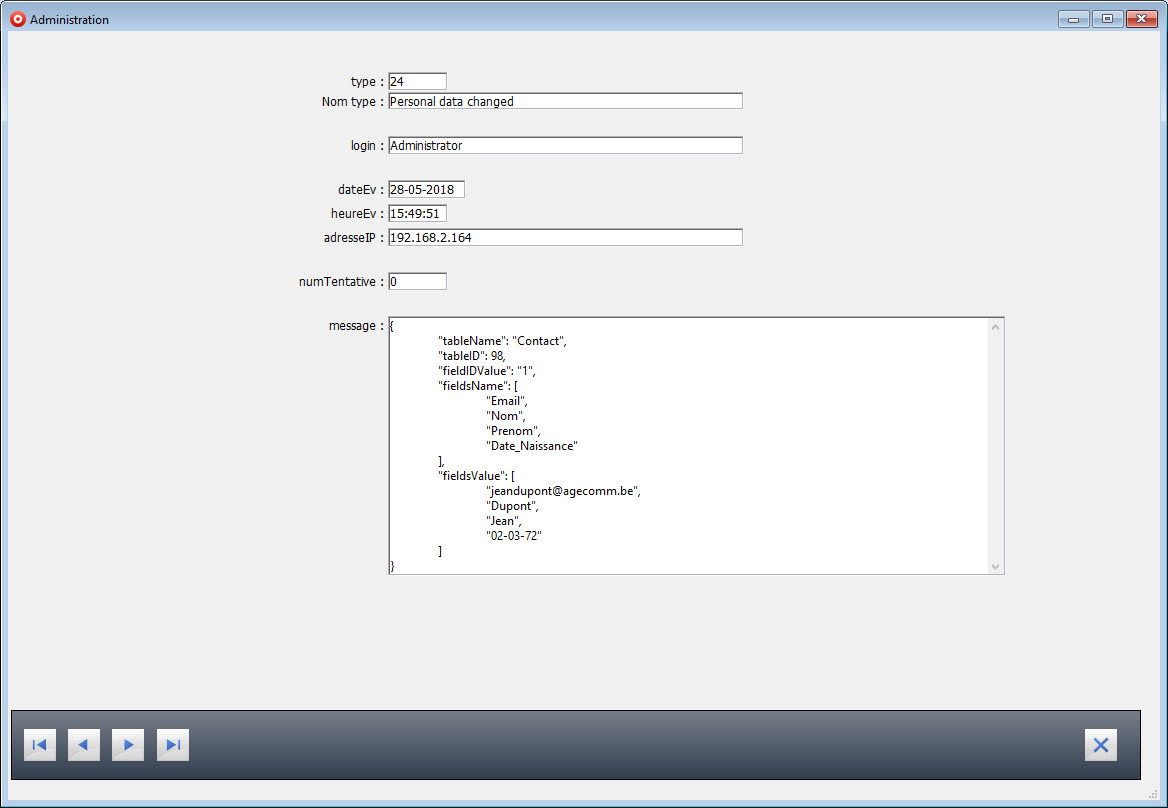The image size is (1168, 808).
Task: Click the numTentative field
Action: point(417,282)
